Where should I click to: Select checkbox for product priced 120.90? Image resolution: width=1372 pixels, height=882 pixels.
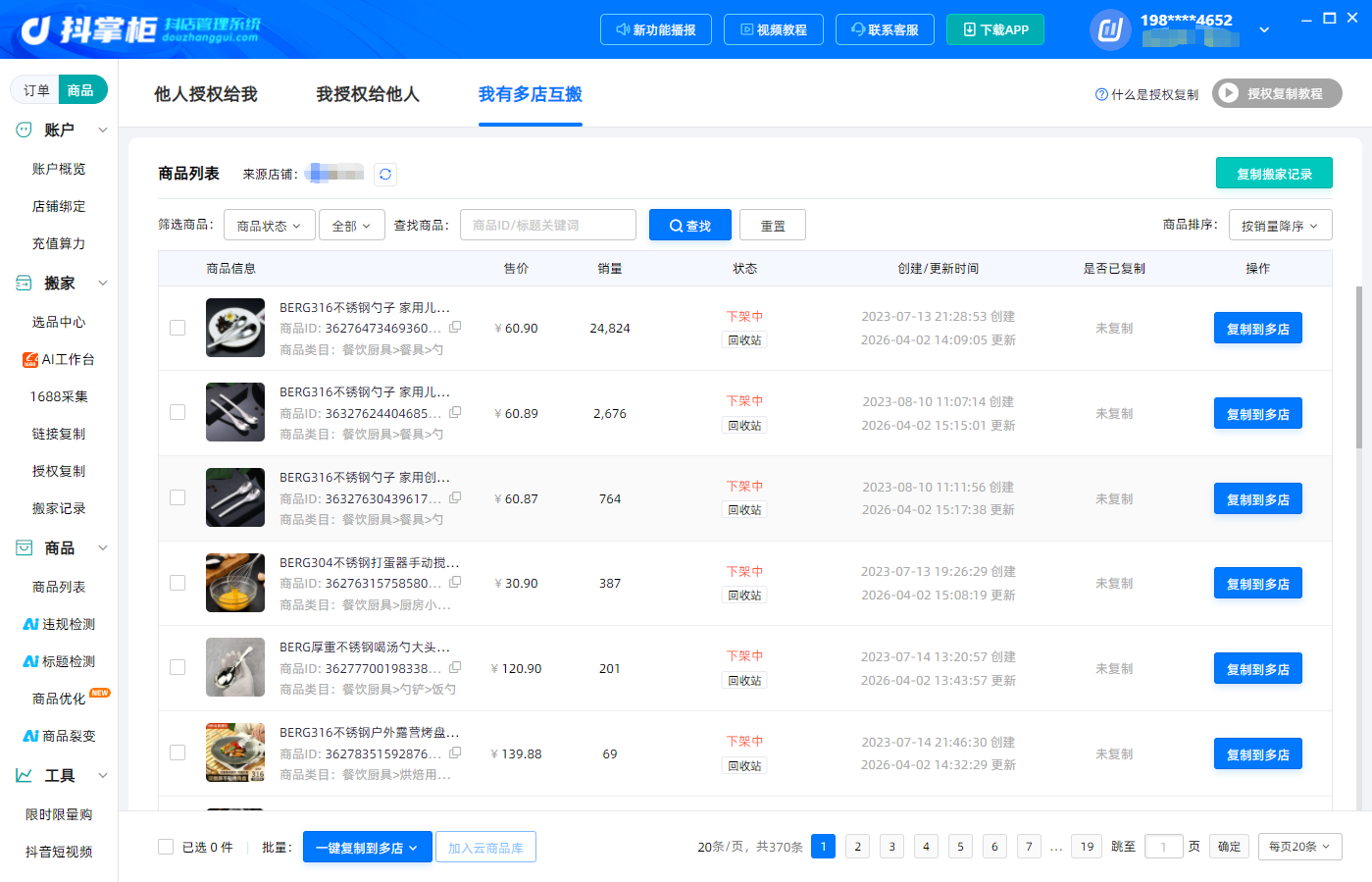(x=178, y=667)
